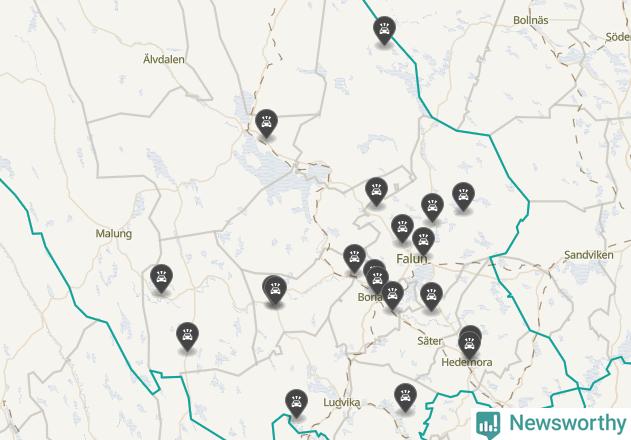631x440 pixels.
Task: Select car marker east of Ludvika
Action: (405, 397)
